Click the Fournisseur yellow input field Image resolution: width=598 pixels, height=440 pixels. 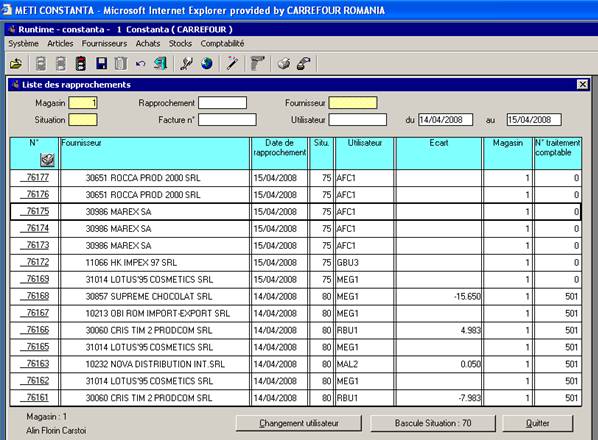pos(353,103)
